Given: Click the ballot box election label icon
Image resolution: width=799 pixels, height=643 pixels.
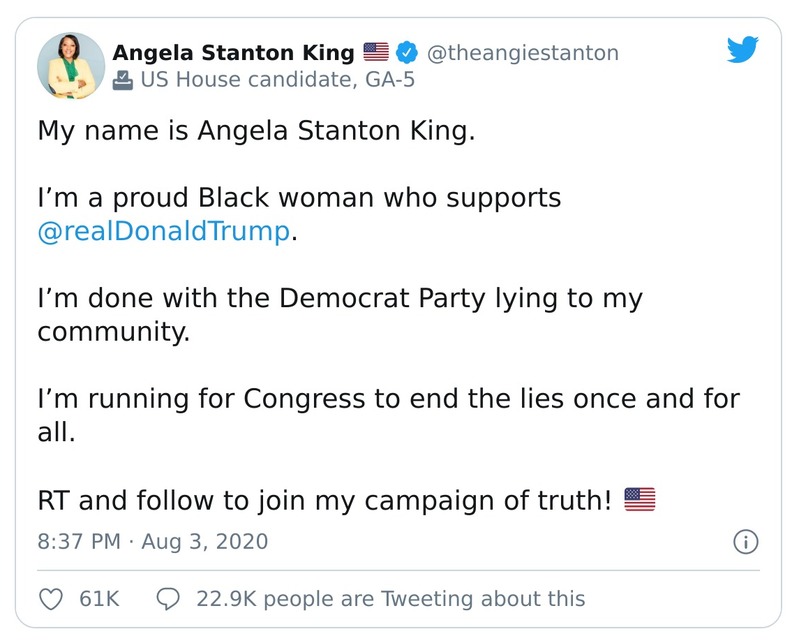Looking at the screenshot, I should (x=123, y=82).
